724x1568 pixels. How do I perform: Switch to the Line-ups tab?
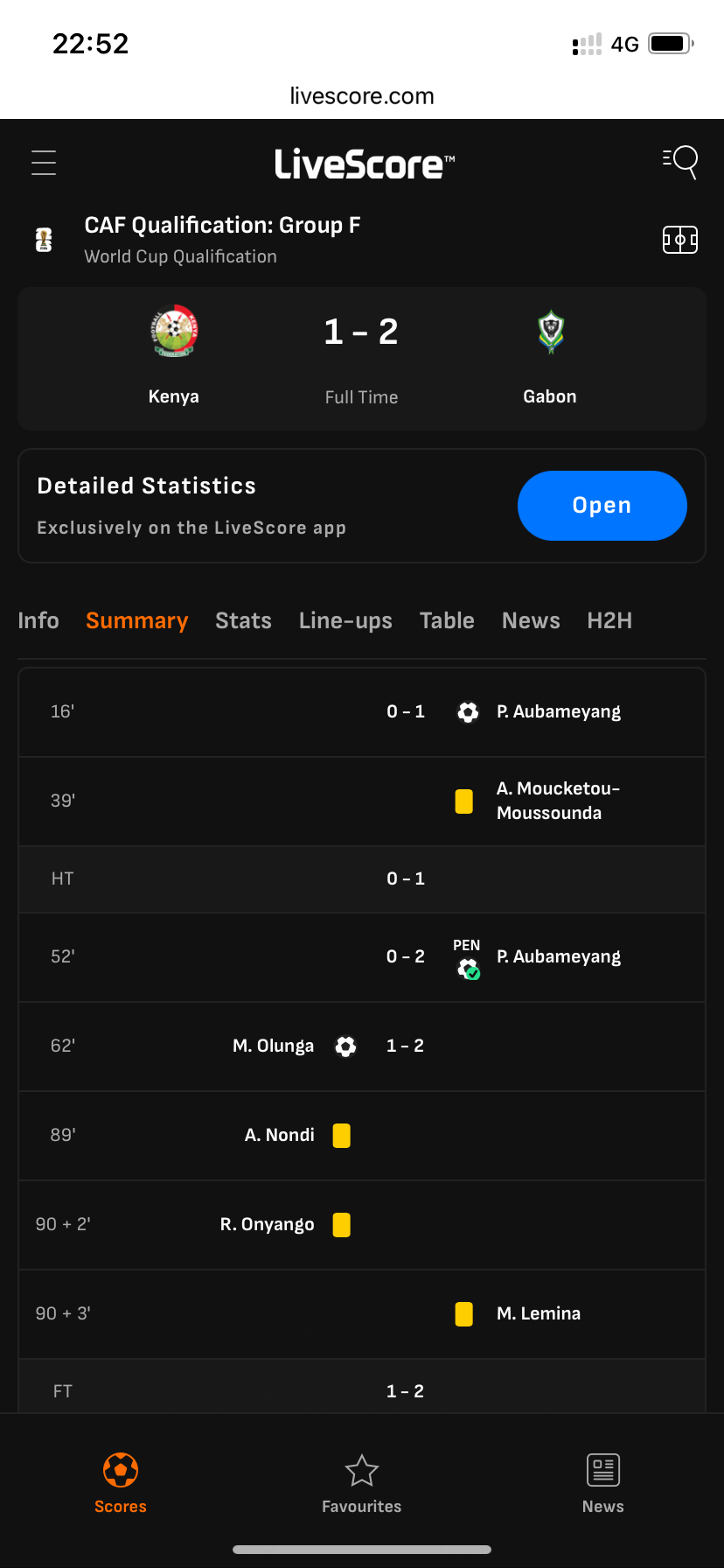345,620
